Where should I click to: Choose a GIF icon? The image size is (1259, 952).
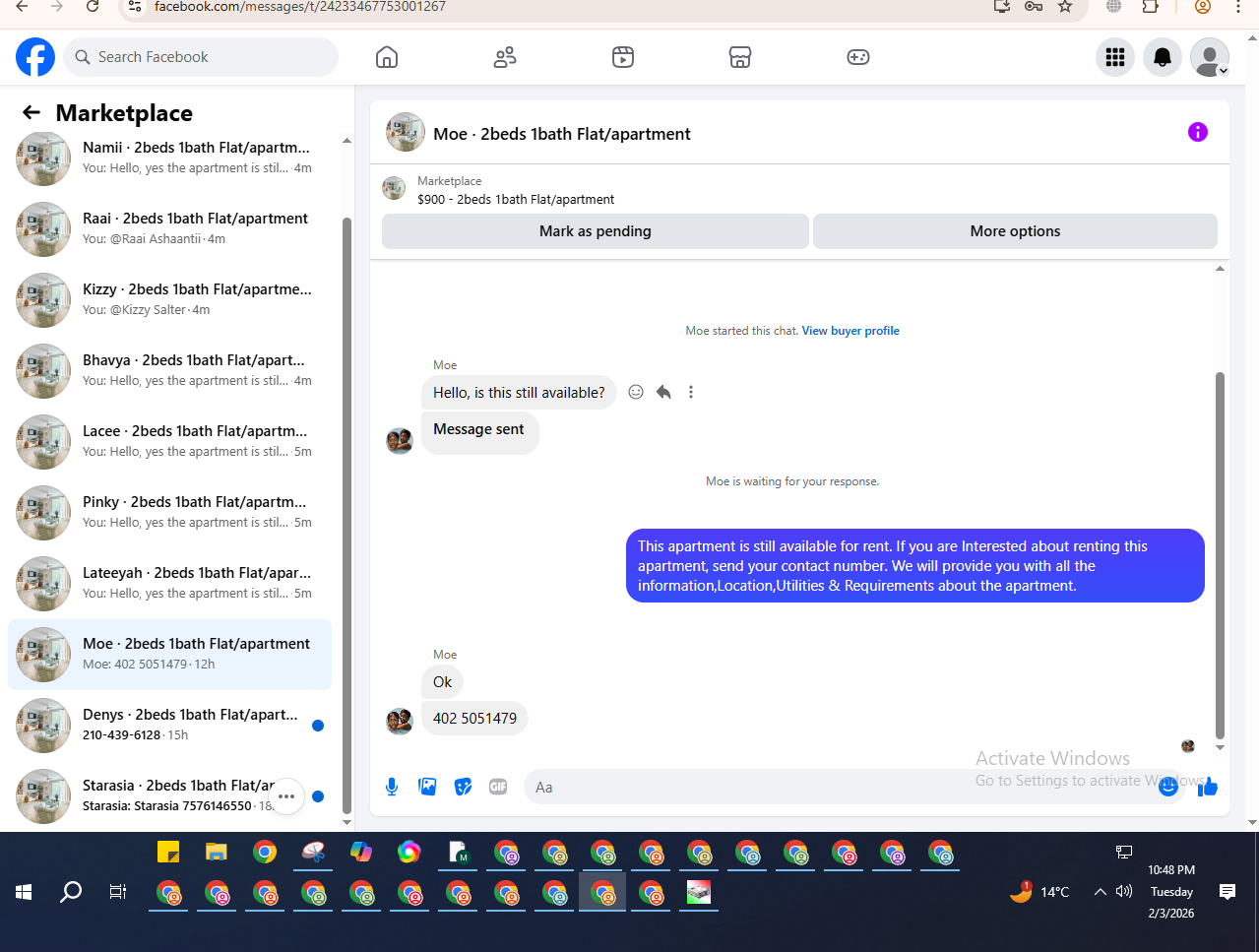coord(498,787)
